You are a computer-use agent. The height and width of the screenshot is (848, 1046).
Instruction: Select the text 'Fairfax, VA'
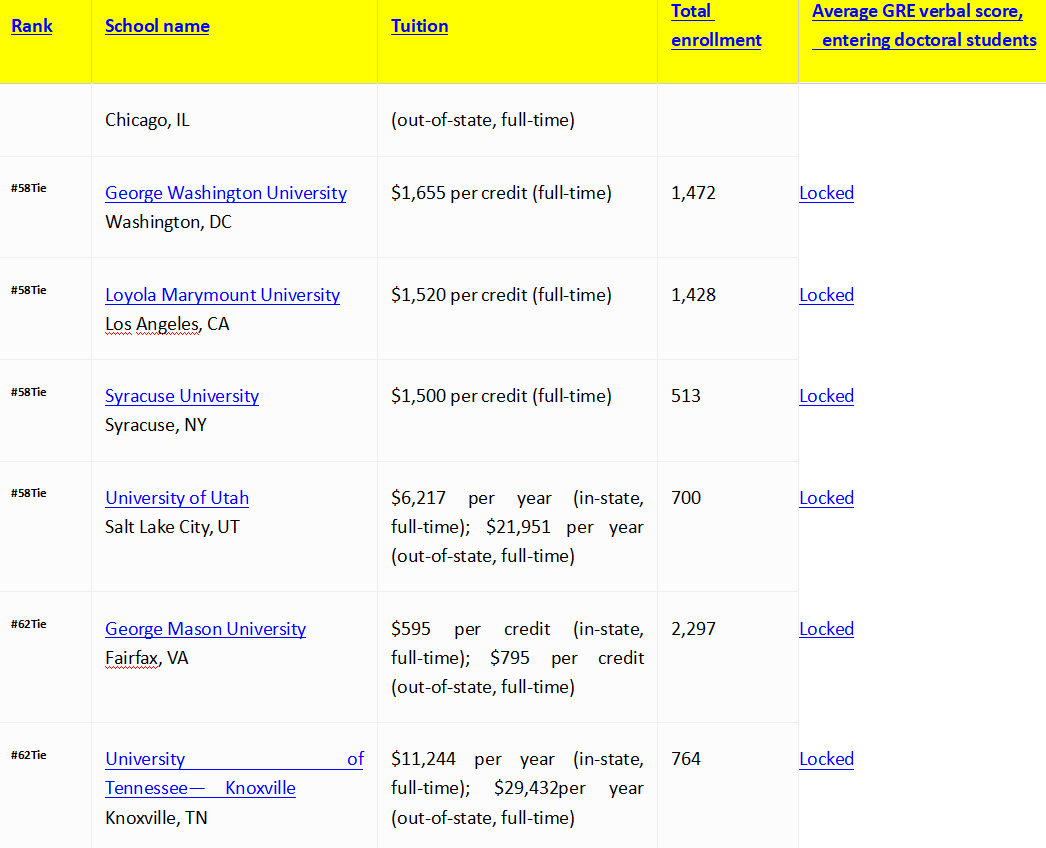146,658
